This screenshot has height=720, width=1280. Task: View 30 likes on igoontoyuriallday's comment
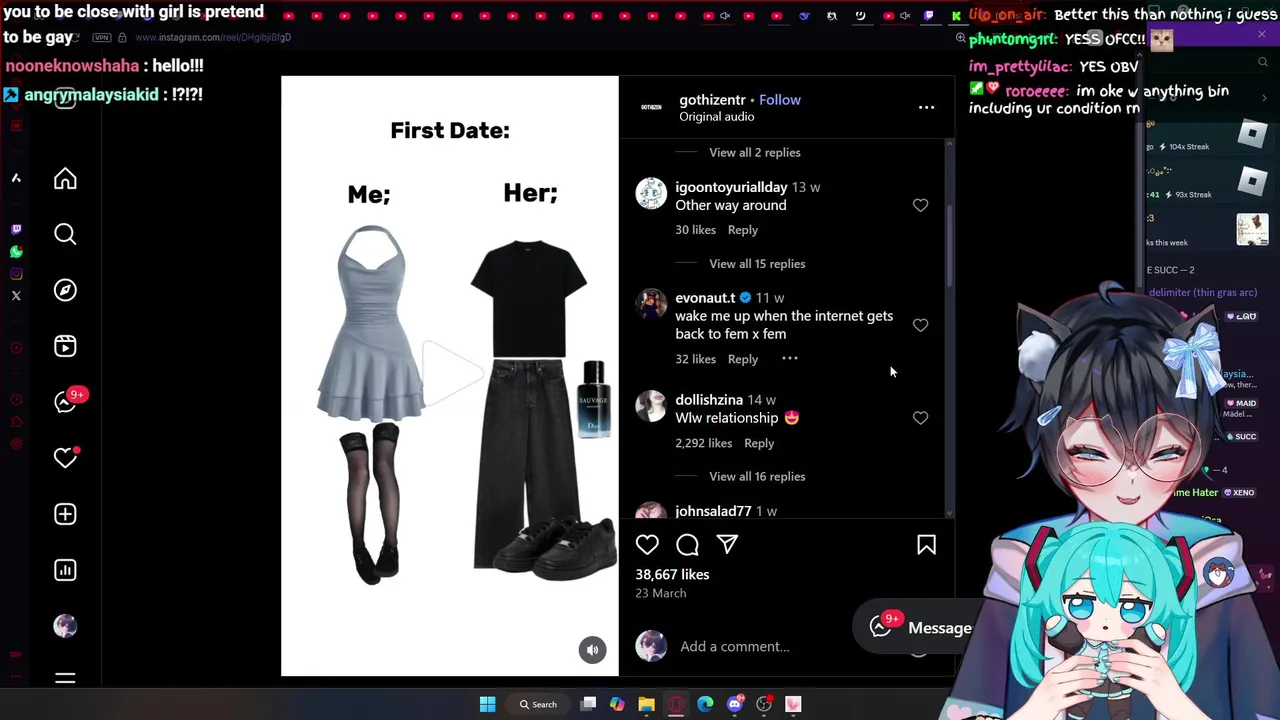695,230
